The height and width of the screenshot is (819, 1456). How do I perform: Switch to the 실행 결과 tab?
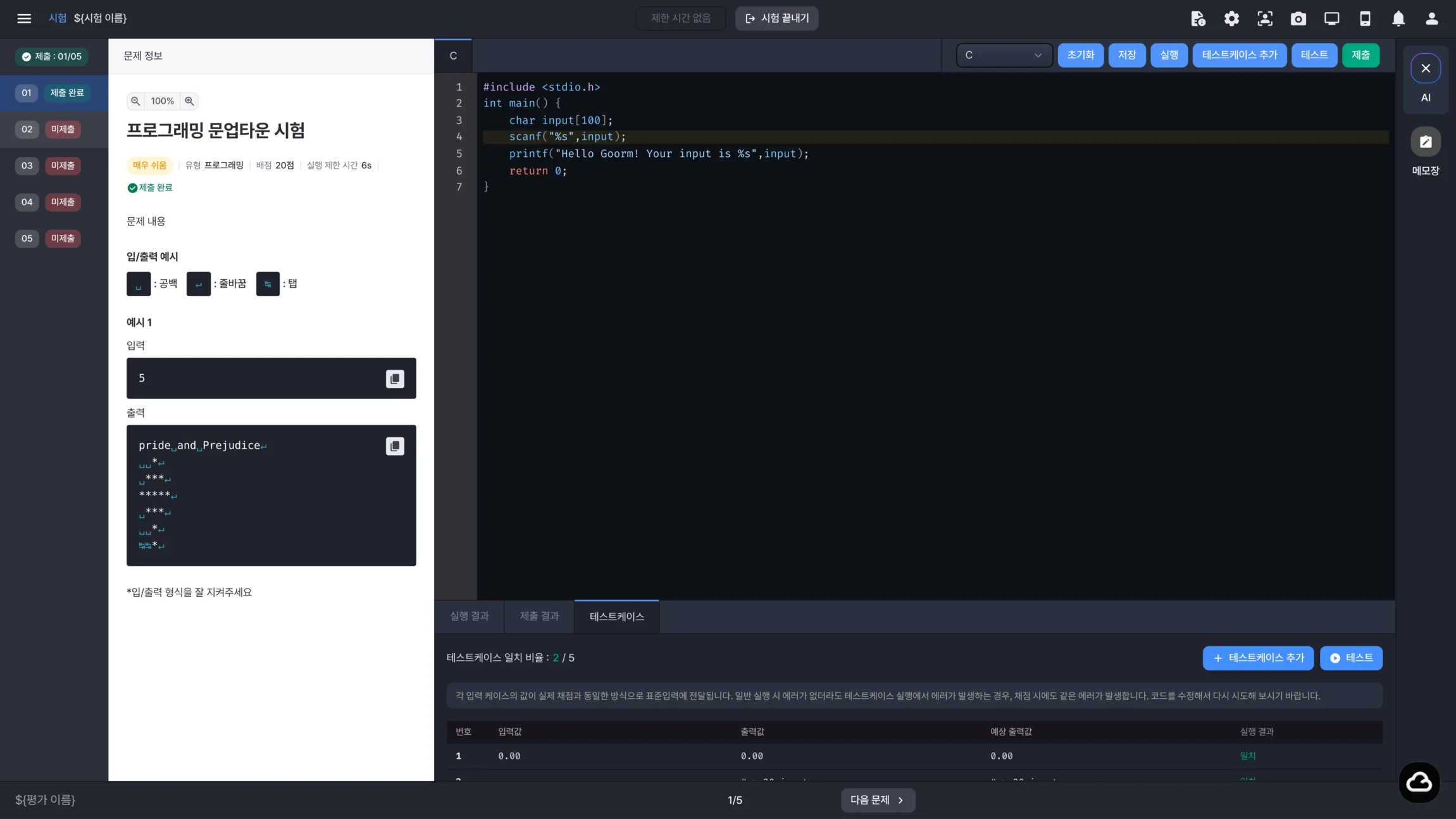tap(470, 616)
